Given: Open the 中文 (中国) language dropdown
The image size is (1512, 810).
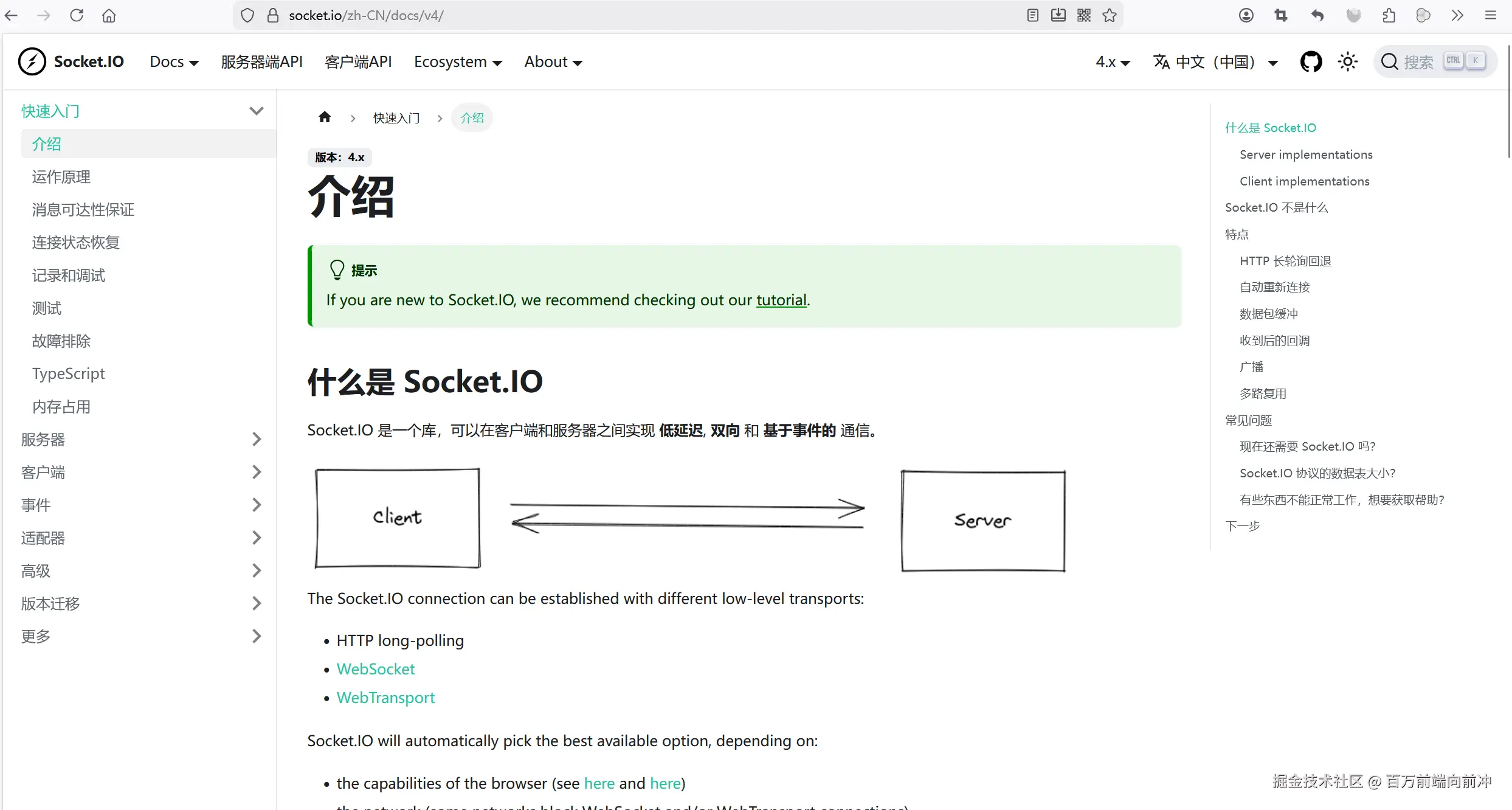Looking at the screenshot, I should pos(1216,62).
